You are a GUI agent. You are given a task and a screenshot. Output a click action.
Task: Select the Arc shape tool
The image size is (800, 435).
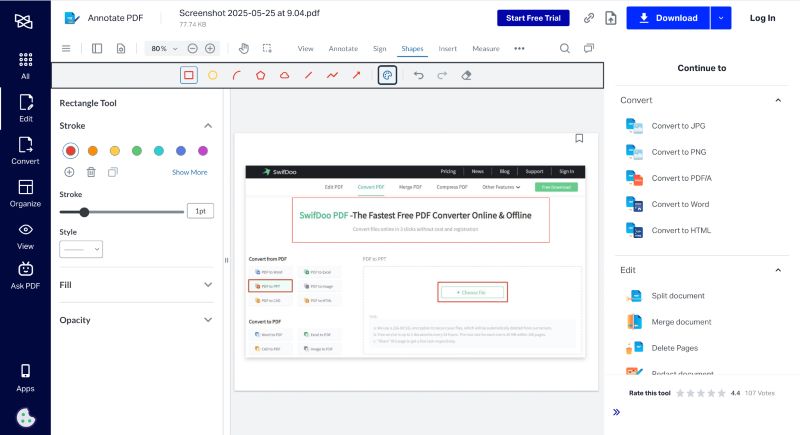tap(236, 75)
